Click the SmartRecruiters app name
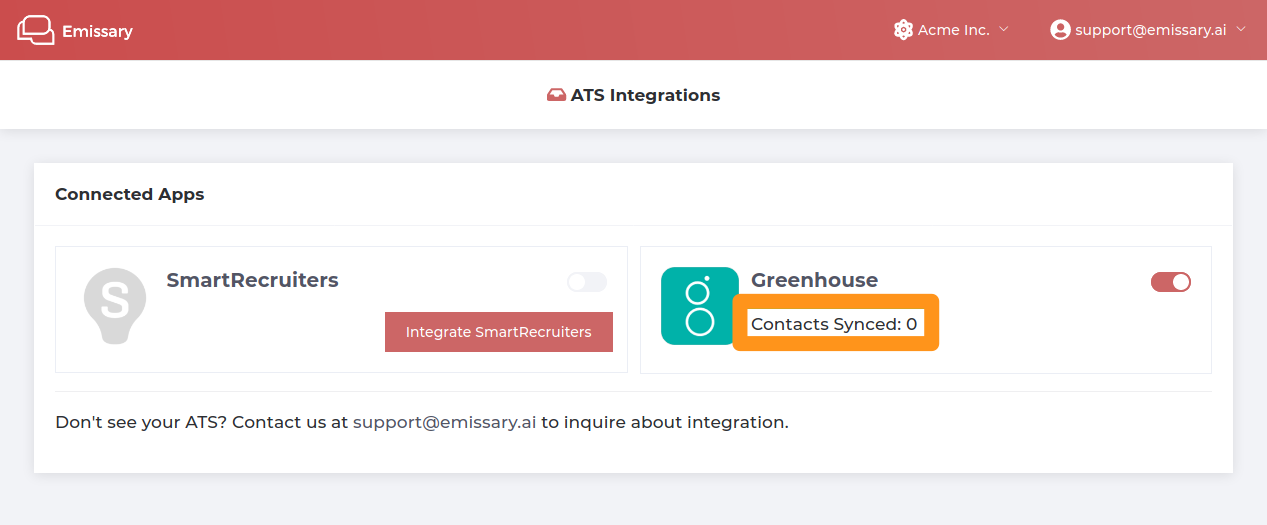This screenshot has width=1267, height=525. pyautogui.click(x=252, y=280)
